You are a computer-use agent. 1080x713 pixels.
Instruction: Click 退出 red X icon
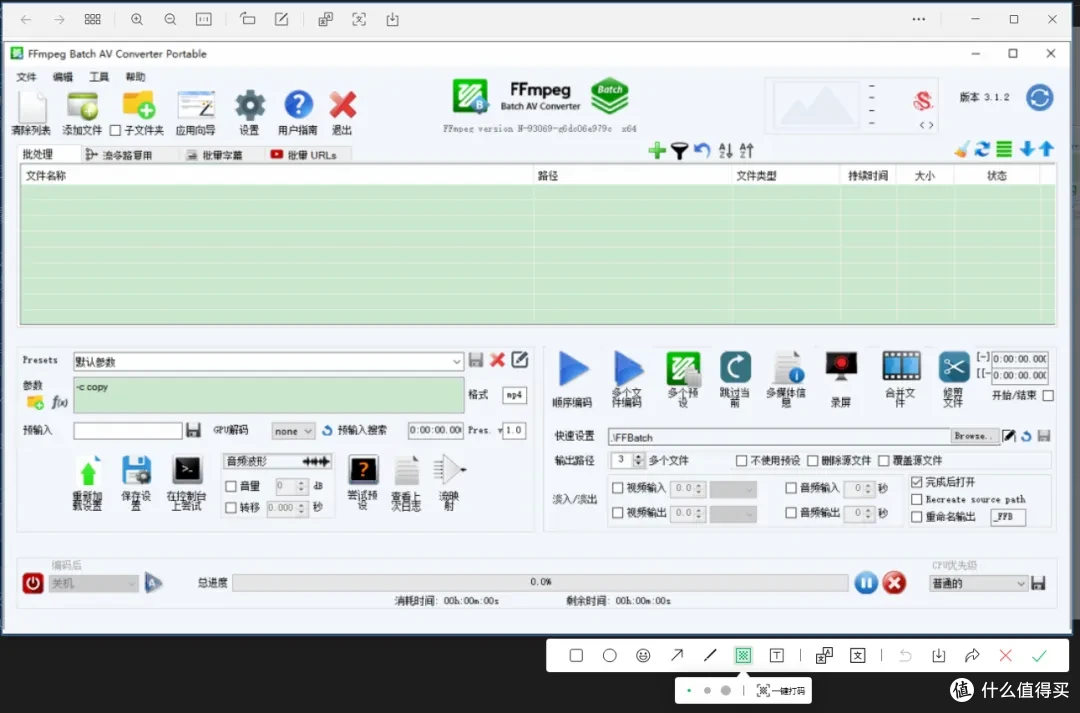click(x=342, y=105)
